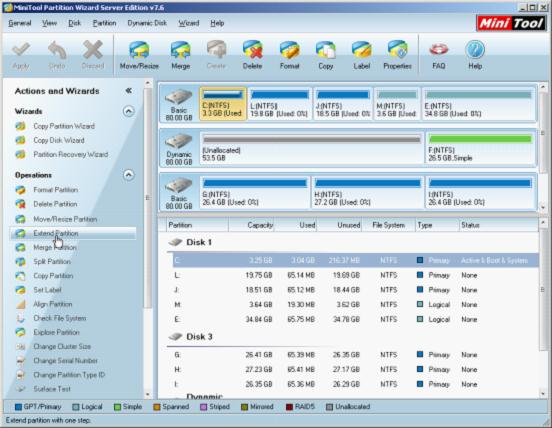552x428 pixels.
Task: Select the H:(NTFS) 27.2 GB partition block
Action: pyautogui.click(x=368, y=193)
